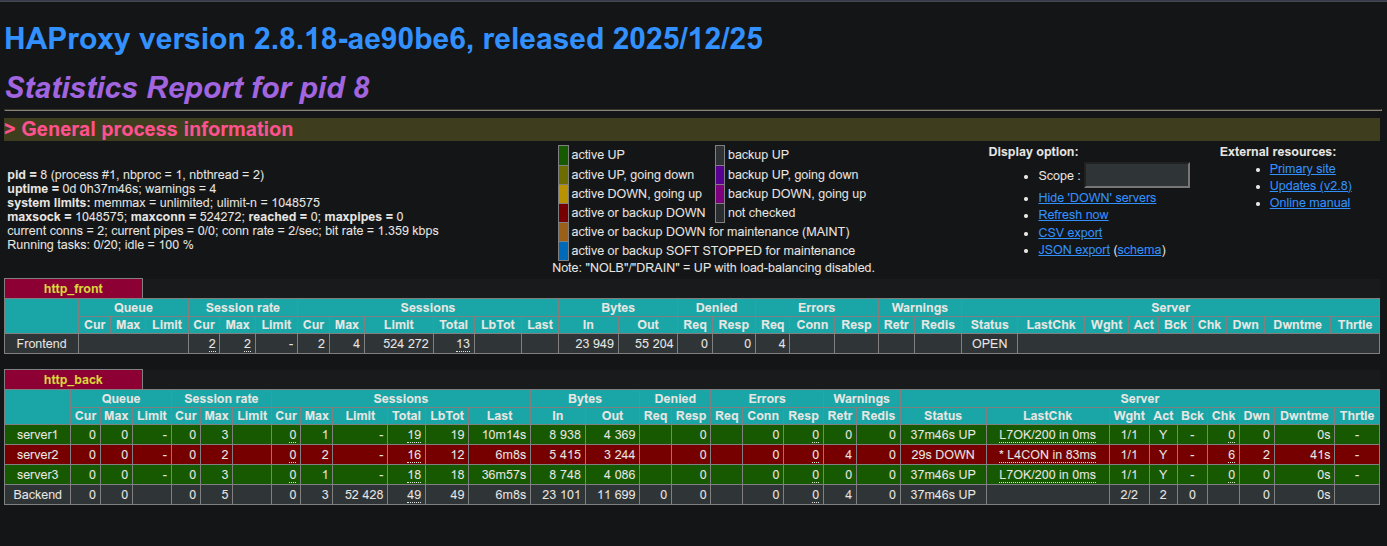Open the Online manual link

pyautogui.click(x=1309, y=203)
